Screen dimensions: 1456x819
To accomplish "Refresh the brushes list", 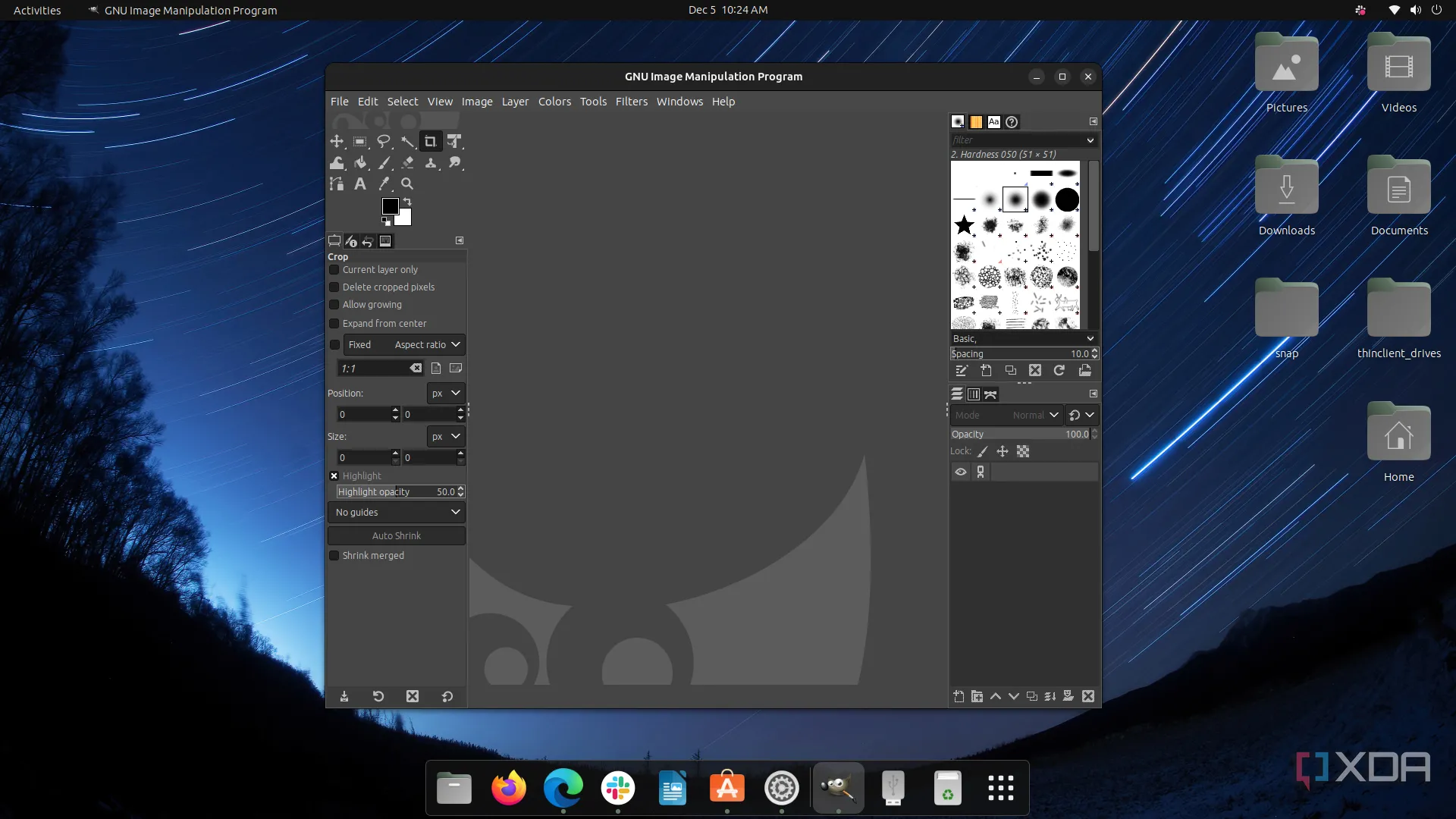I will 1059,371.
